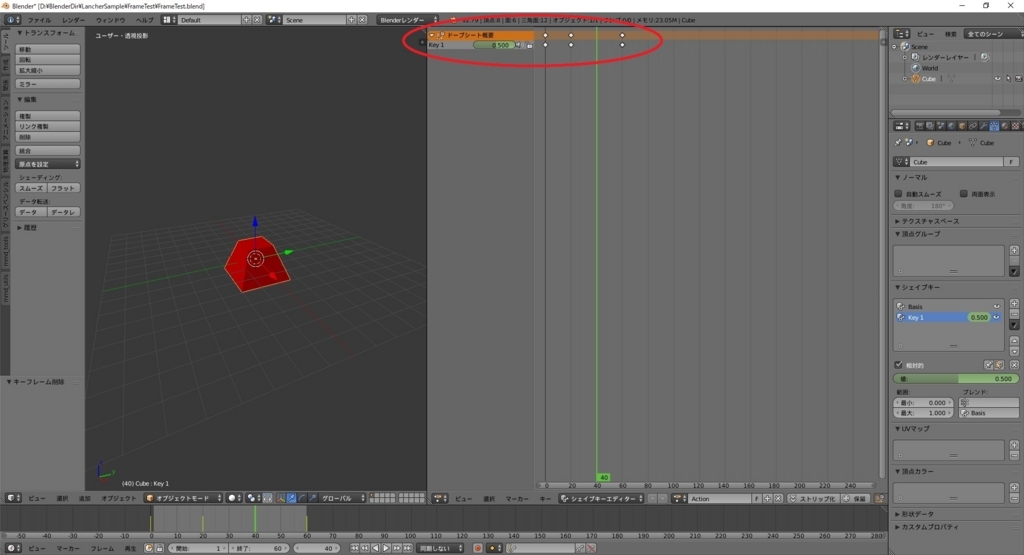Select the World item in the outliner
This screenshot has height=555, width=1024.
[x=930, y=68]
